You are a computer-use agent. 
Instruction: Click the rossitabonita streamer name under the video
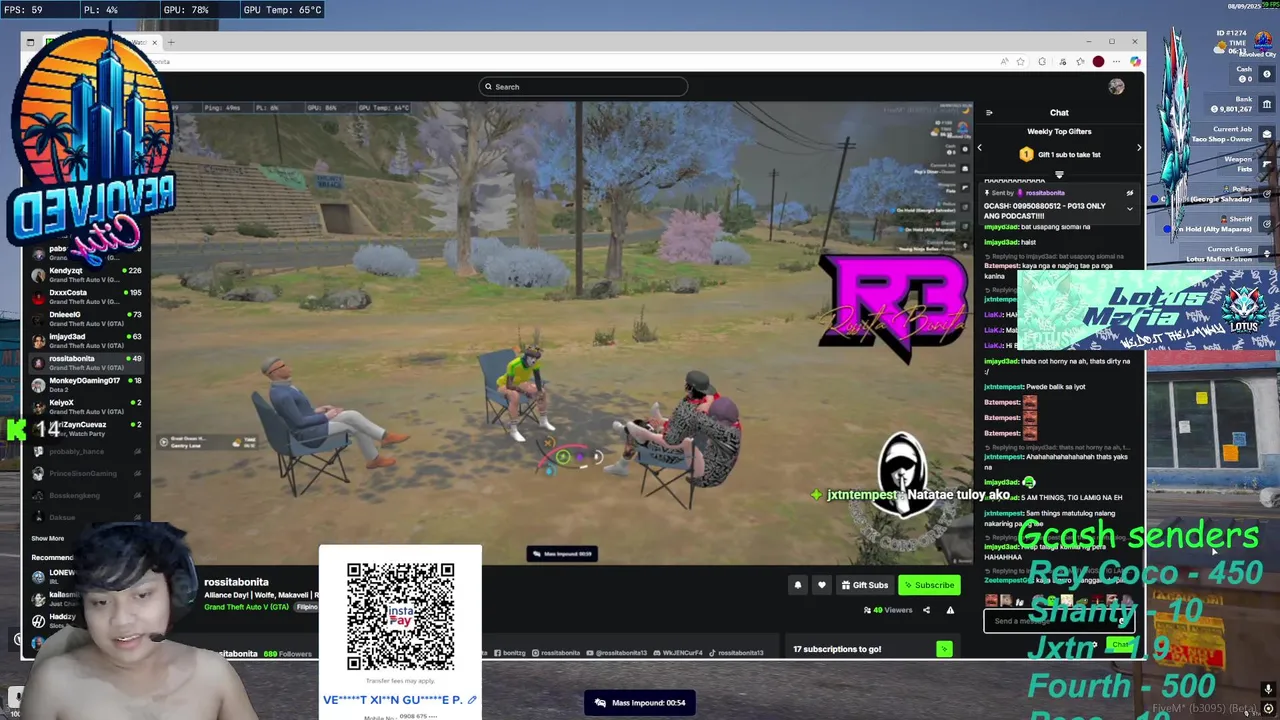click(236, 582)
